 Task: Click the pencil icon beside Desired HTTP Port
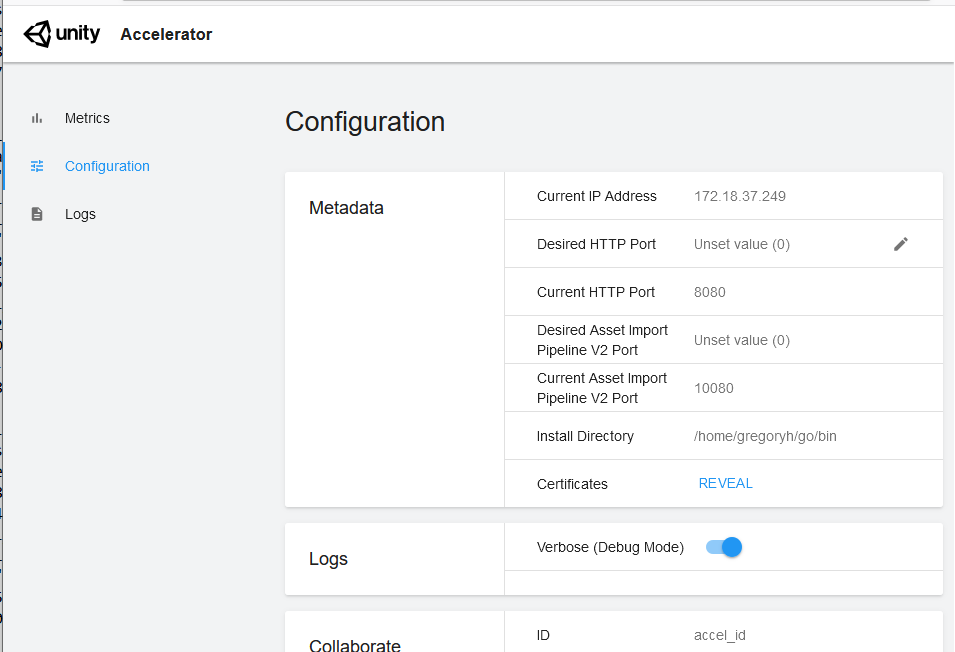(900, 243)
